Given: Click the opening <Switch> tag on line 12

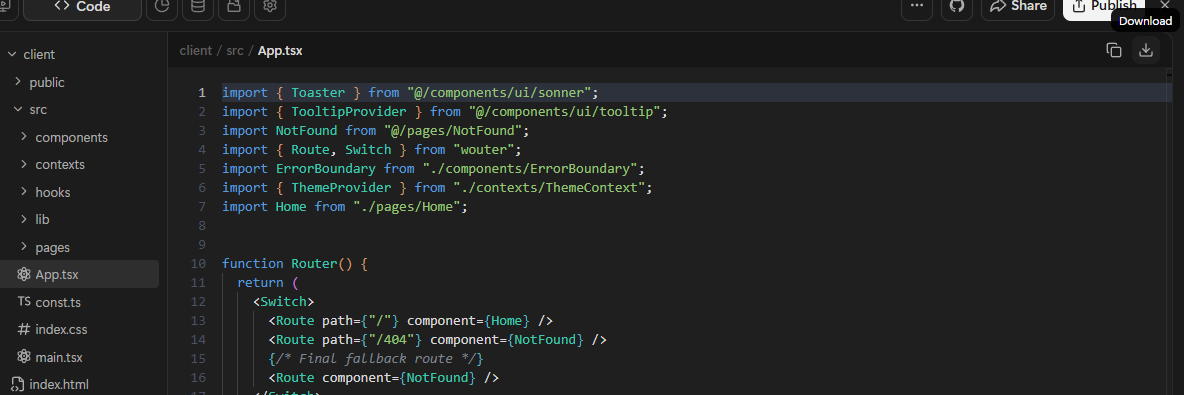Looking at the screenshot, I should point(283,301).
